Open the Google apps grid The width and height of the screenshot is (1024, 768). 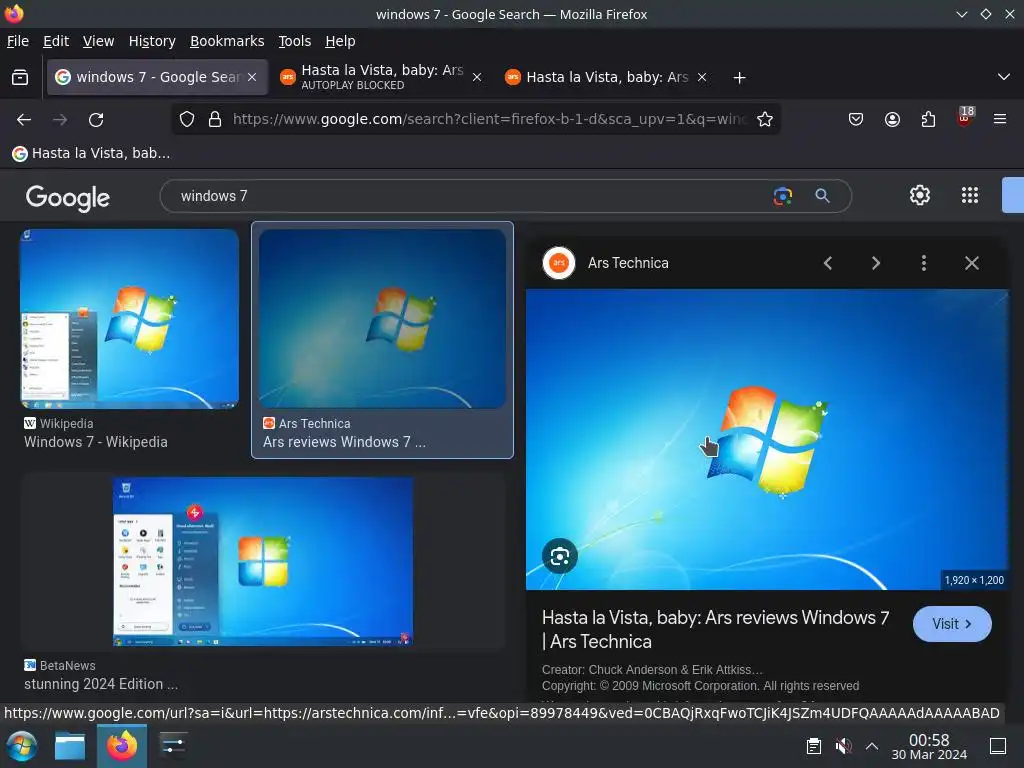970,195
